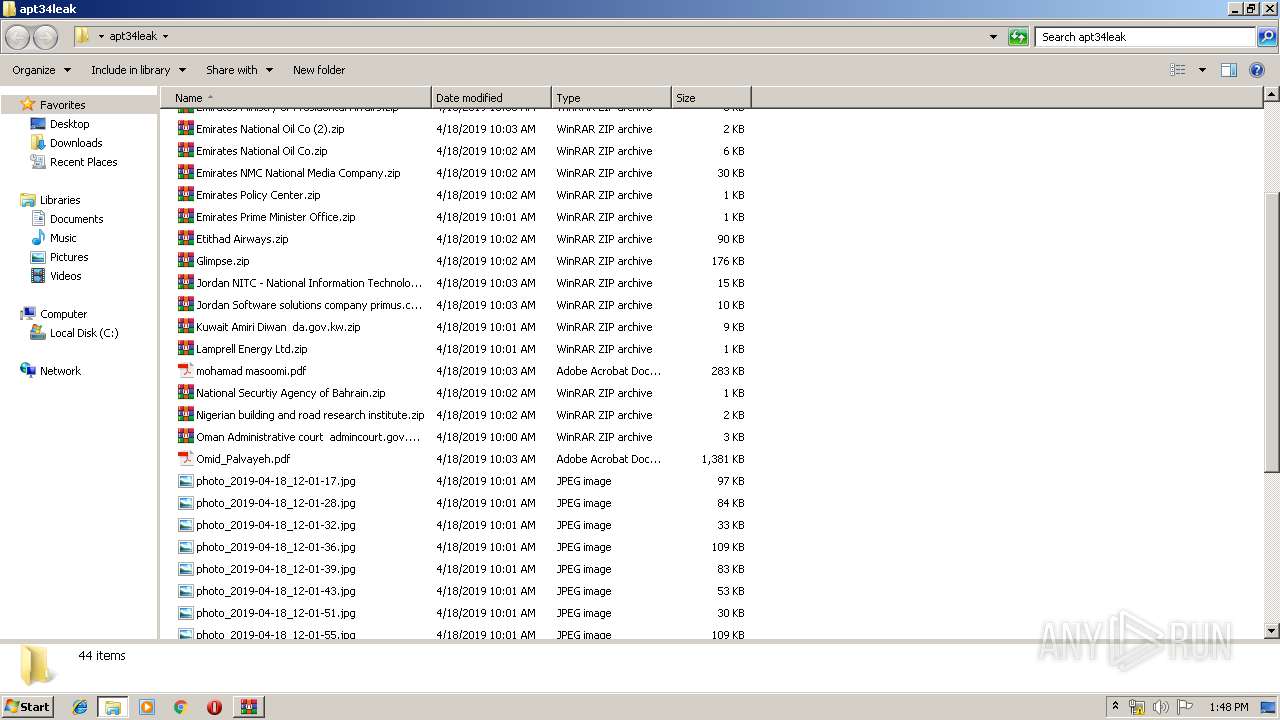Select Emirates NMC National Media Company.zip icon

pyautogui.click(x=186, y=173)
